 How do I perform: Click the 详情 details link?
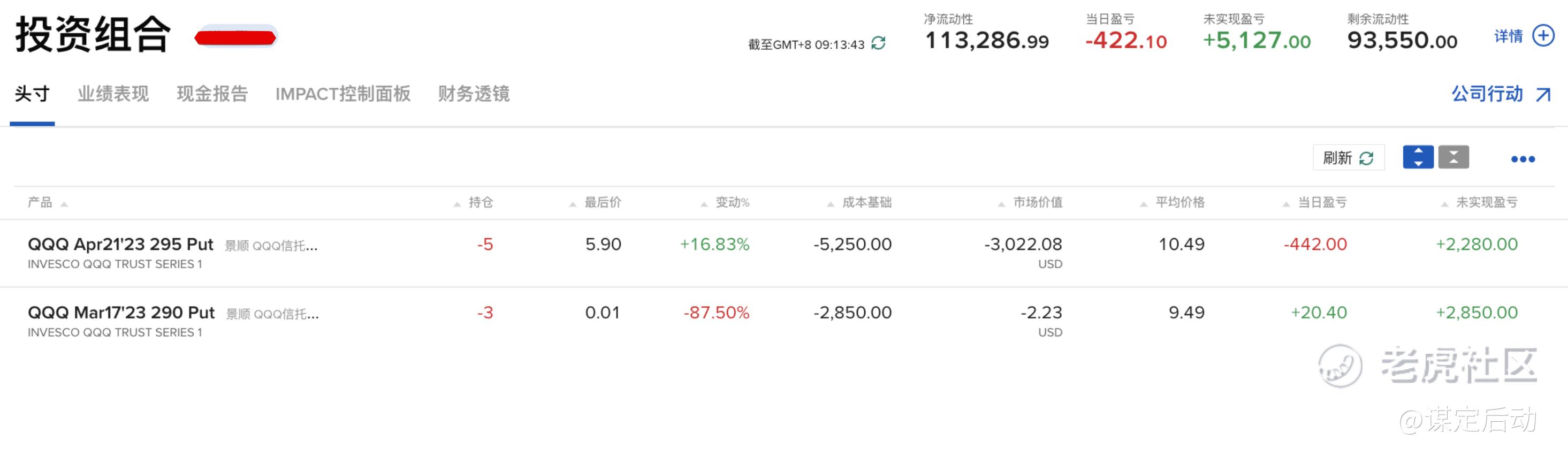tap(1509, 36)
